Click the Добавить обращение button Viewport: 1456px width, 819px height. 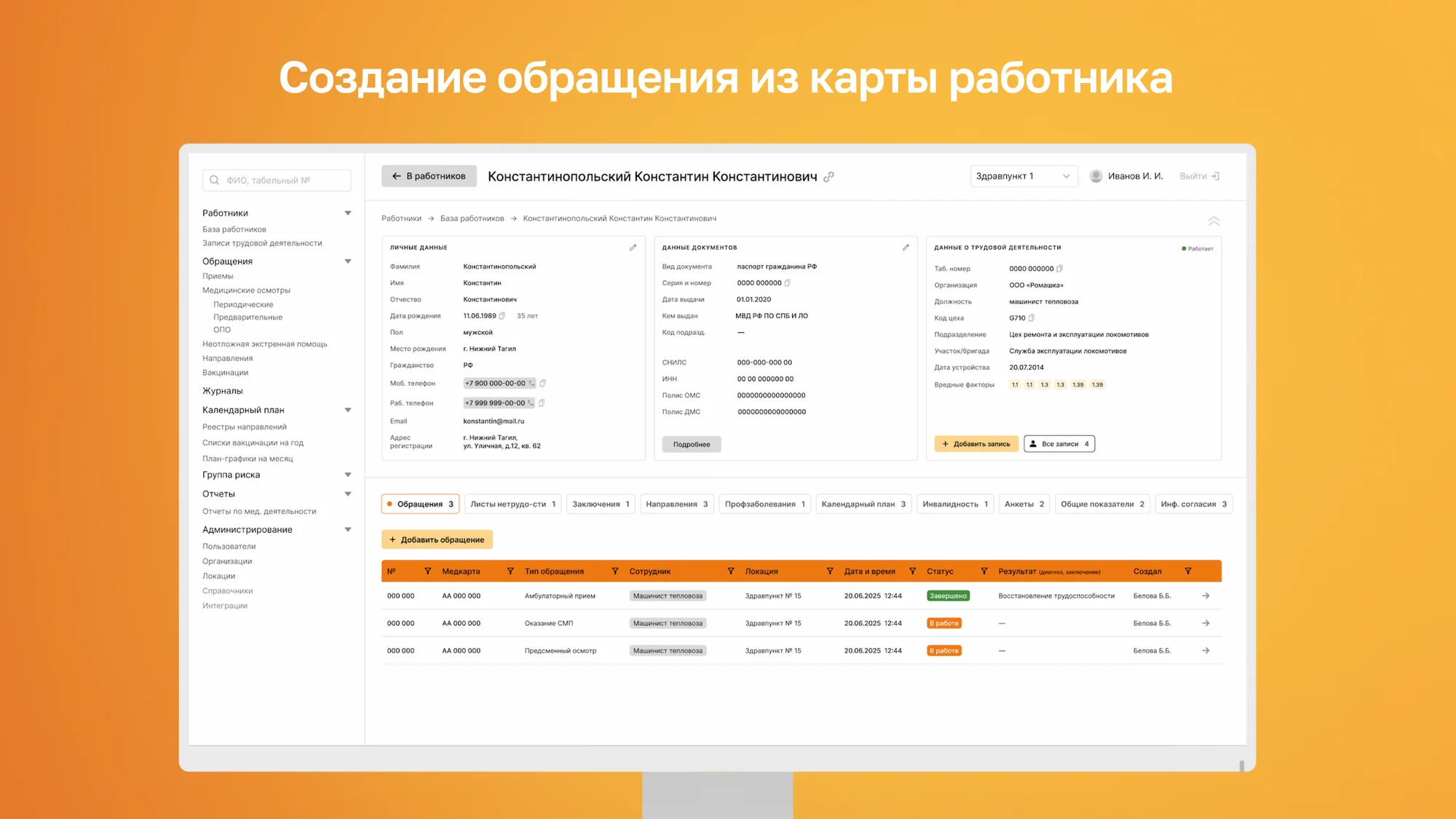pos(437,539)
